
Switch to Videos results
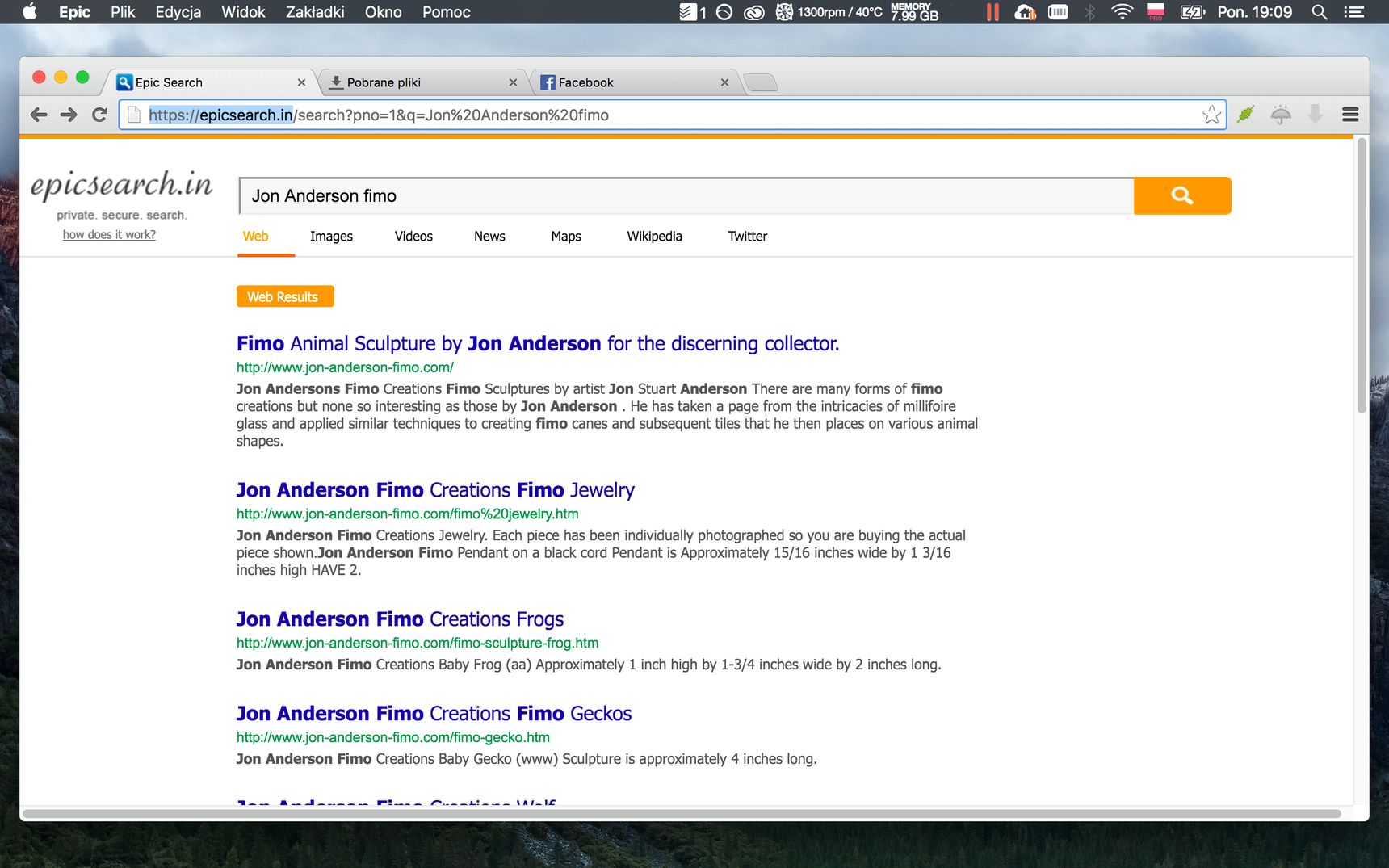coord(413,236)
